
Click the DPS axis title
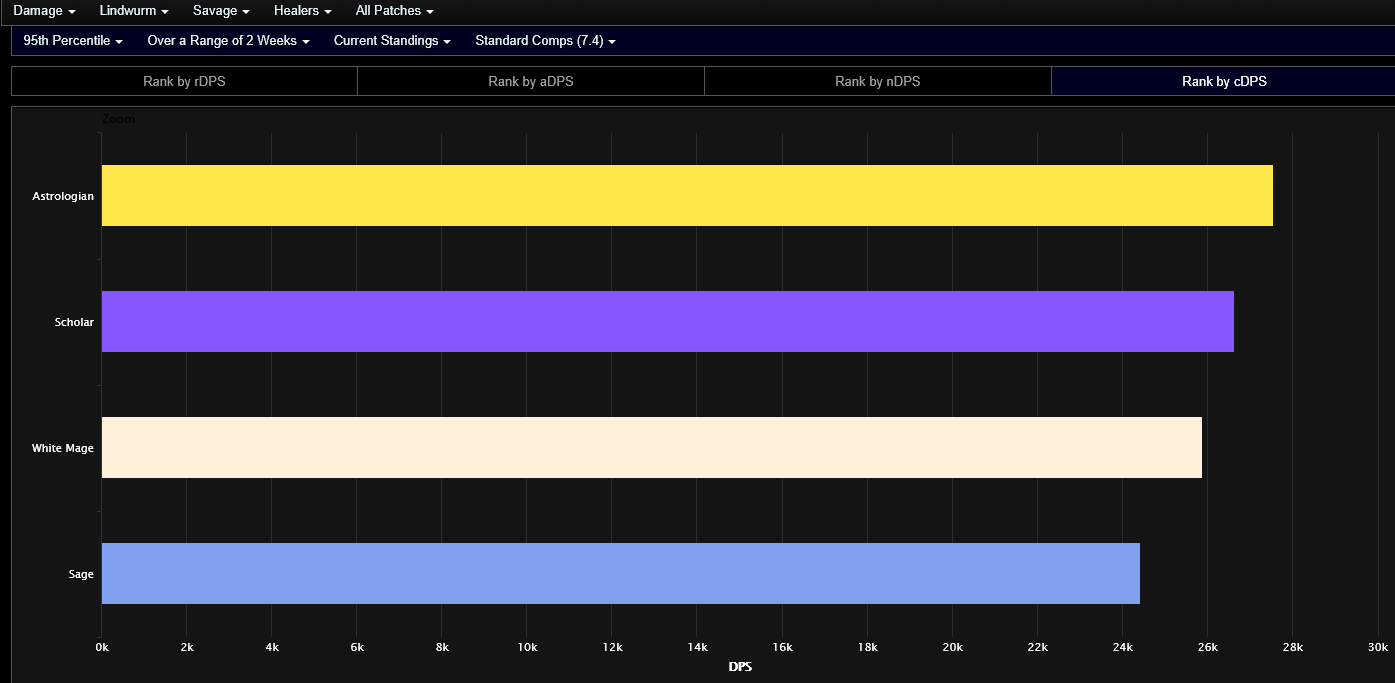tap(740, 667)
